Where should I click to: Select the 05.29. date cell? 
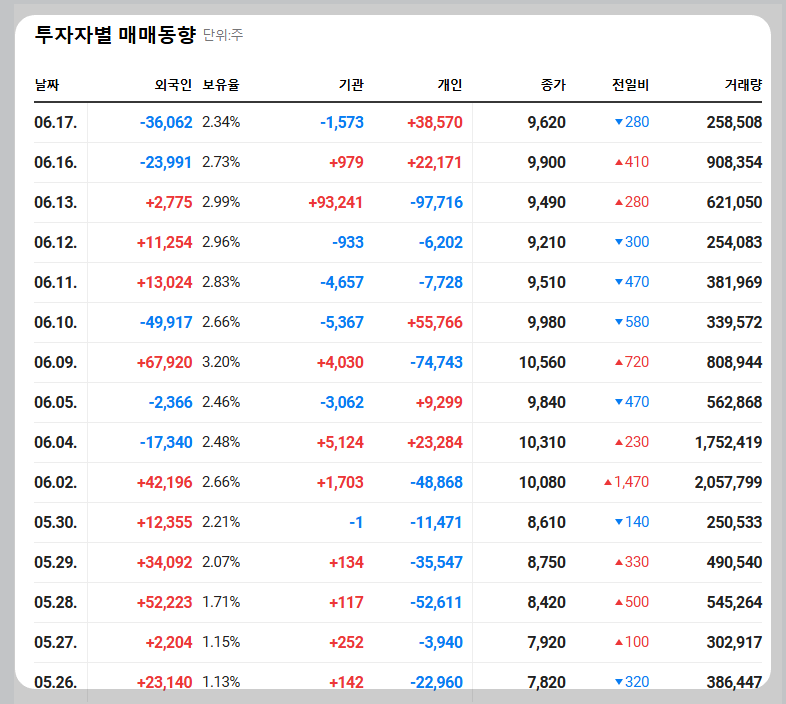click(x=56, y=563)
